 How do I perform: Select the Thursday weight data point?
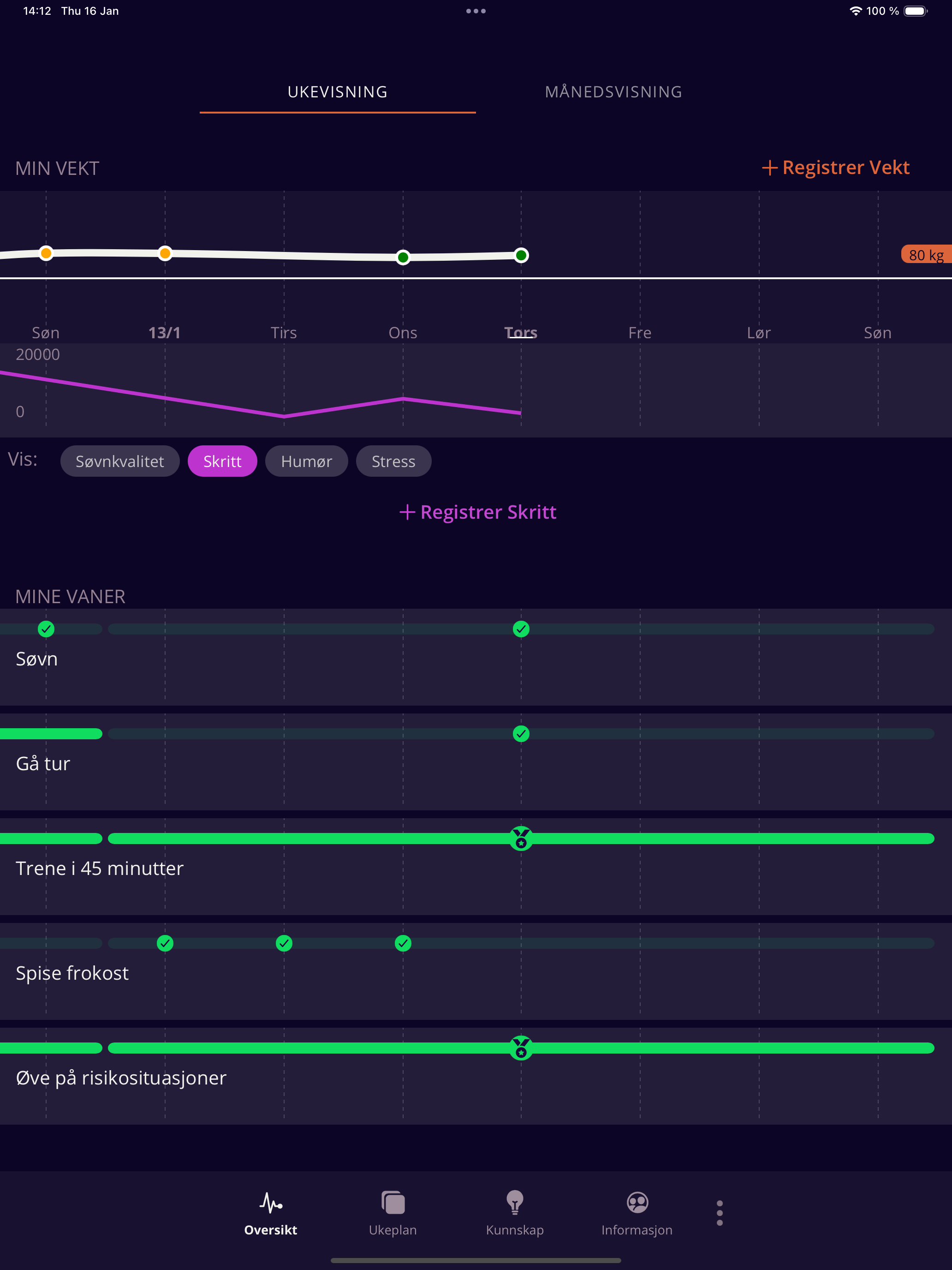[521, 256]
